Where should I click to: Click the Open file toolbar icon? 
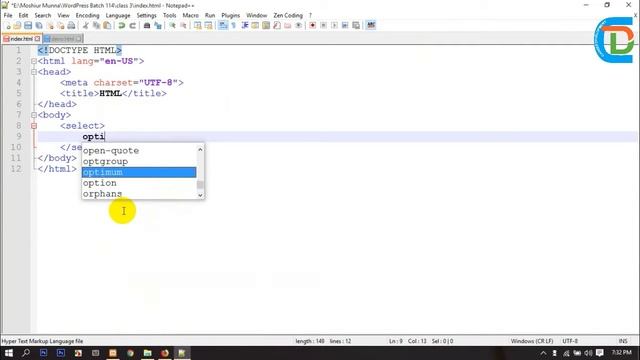(x=18, y=25)
